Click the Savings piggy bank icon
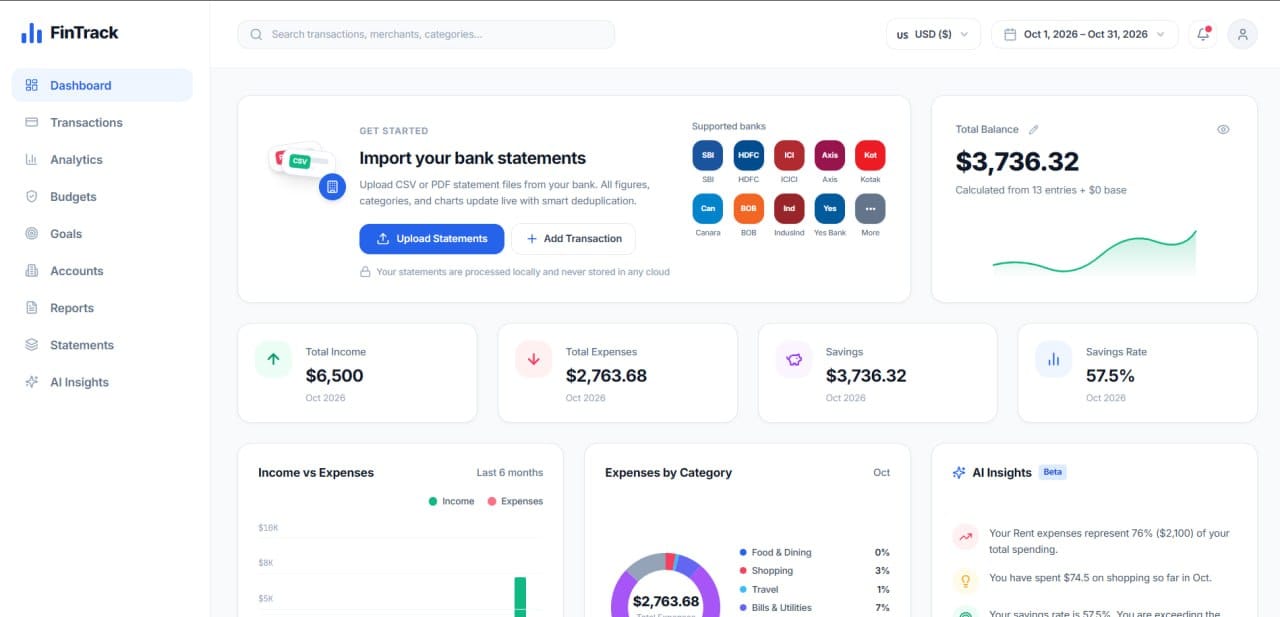The height and width of the screenshot is (617, 1280). tap(794, 359)
